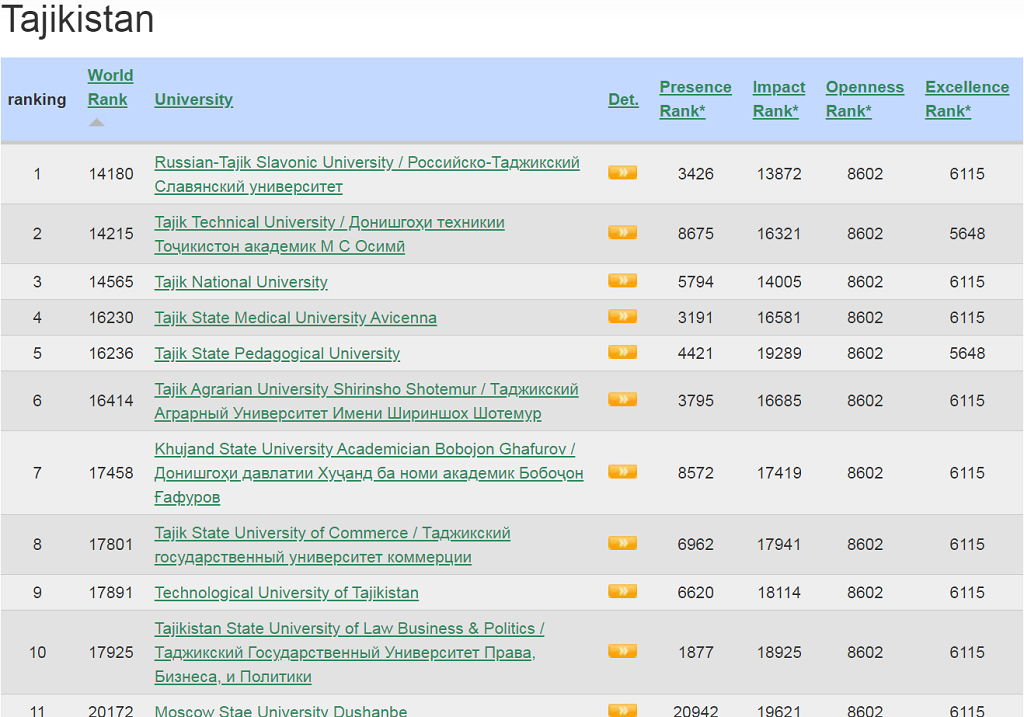This screenshot has height=717, width=1024.
Task: Open Tajik National University link
Action: [241, 282]
